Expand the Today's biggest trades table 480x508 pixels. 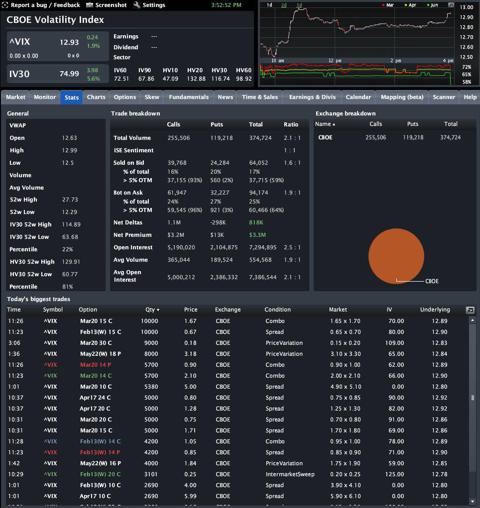[x=470, y=310]
